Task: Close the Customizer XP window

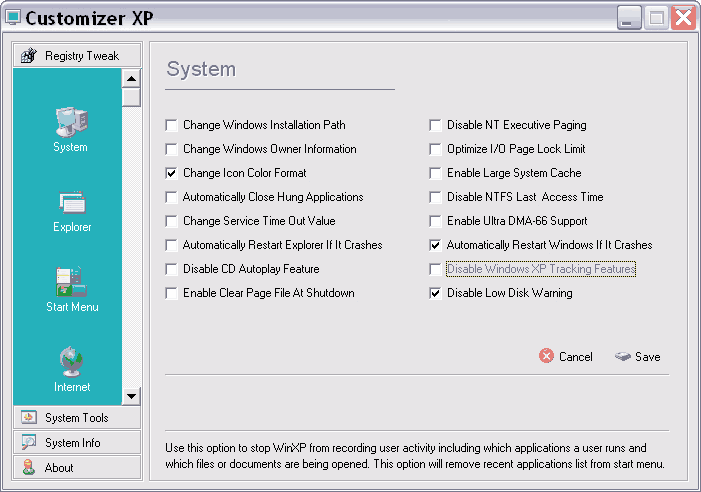Action: coord(683,18)
